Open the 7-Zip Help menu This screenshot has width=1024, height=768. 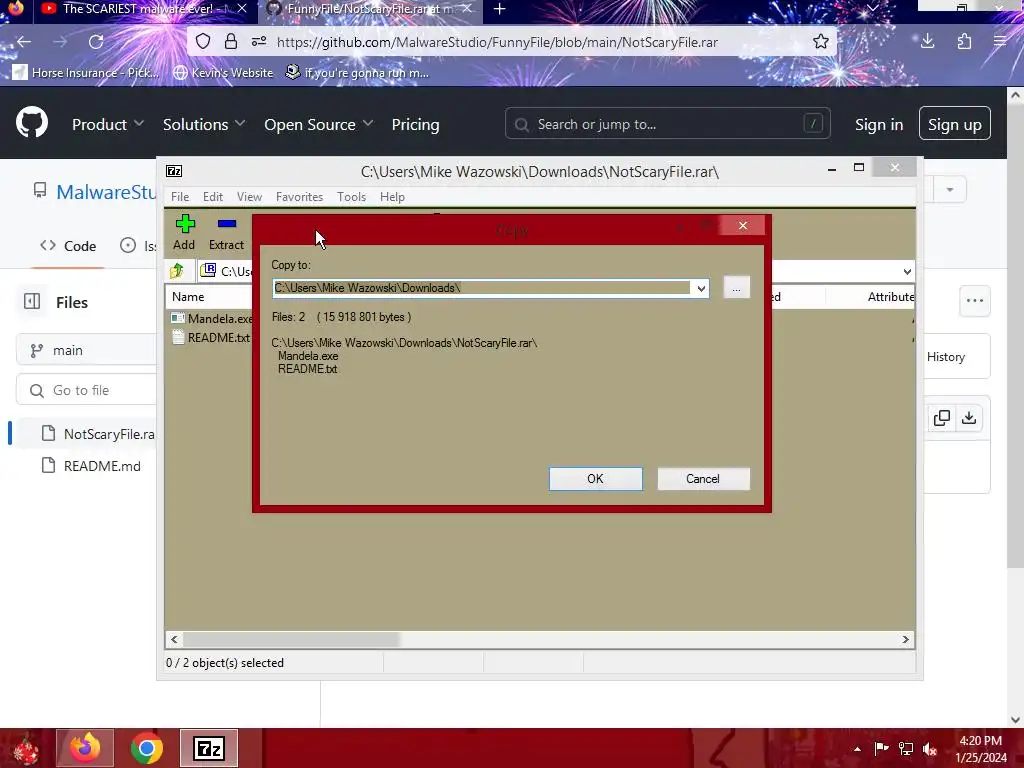tap(392, 197)
